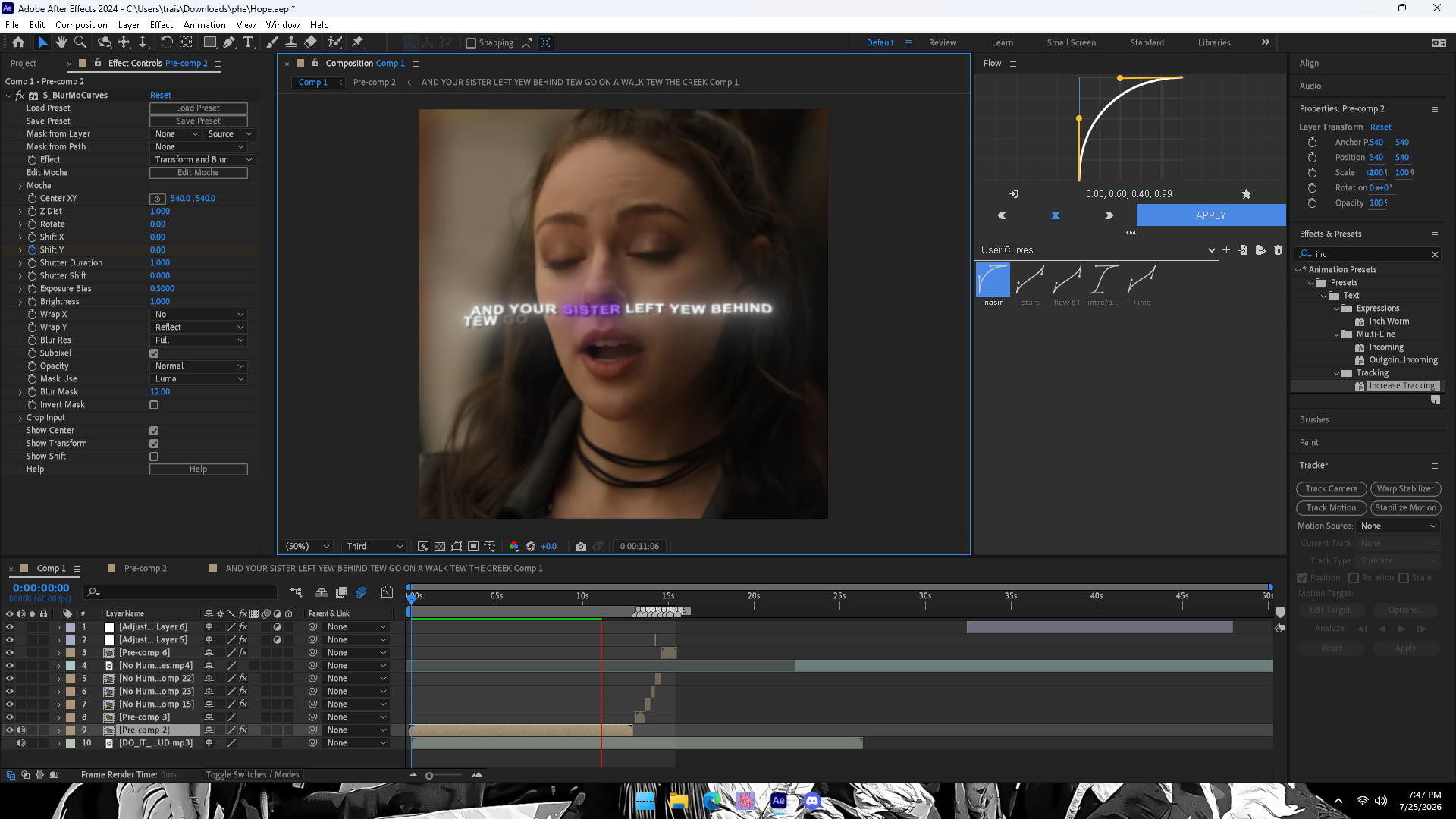Click the Track Camera button
Screen dimensions: 1456x819
1332,489
